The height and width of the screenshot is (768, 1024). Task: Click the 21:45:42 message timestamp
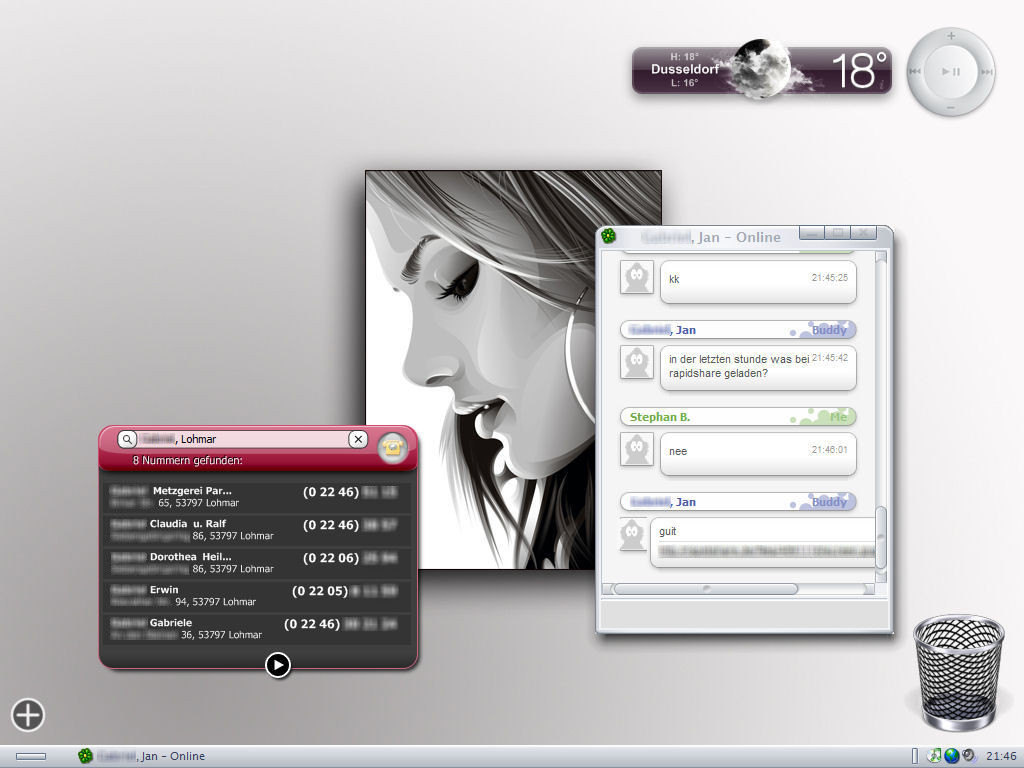click(829, 358)
